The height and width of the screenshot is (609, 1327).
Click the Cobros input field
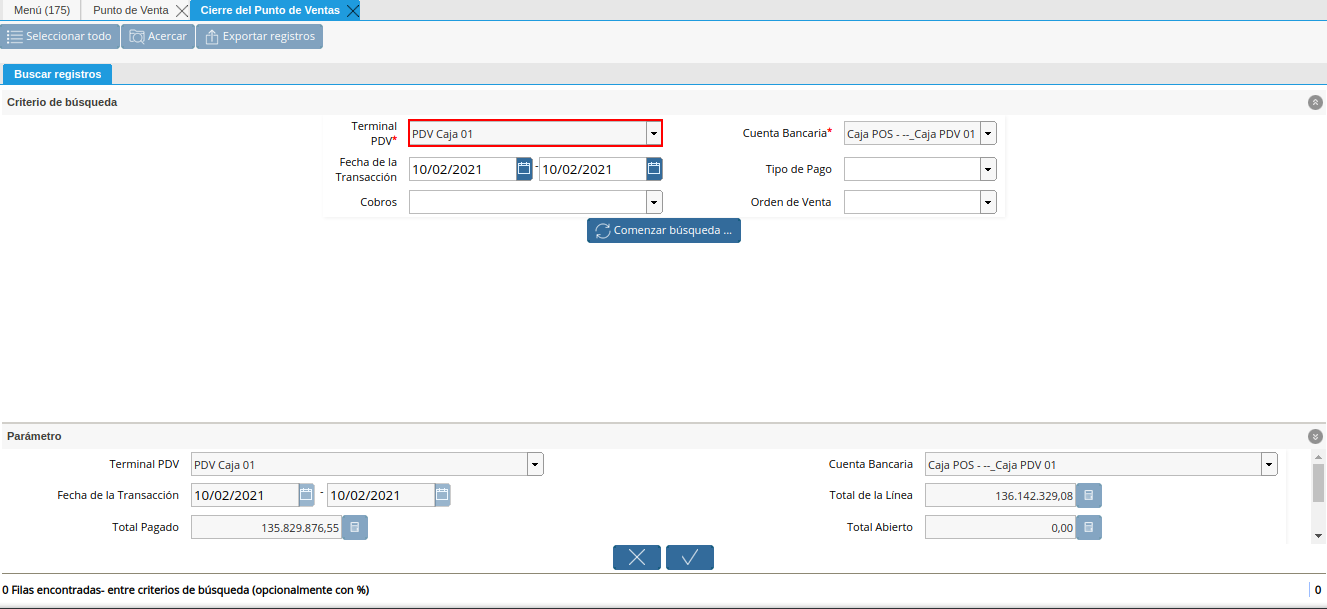[x=527, y=202]
